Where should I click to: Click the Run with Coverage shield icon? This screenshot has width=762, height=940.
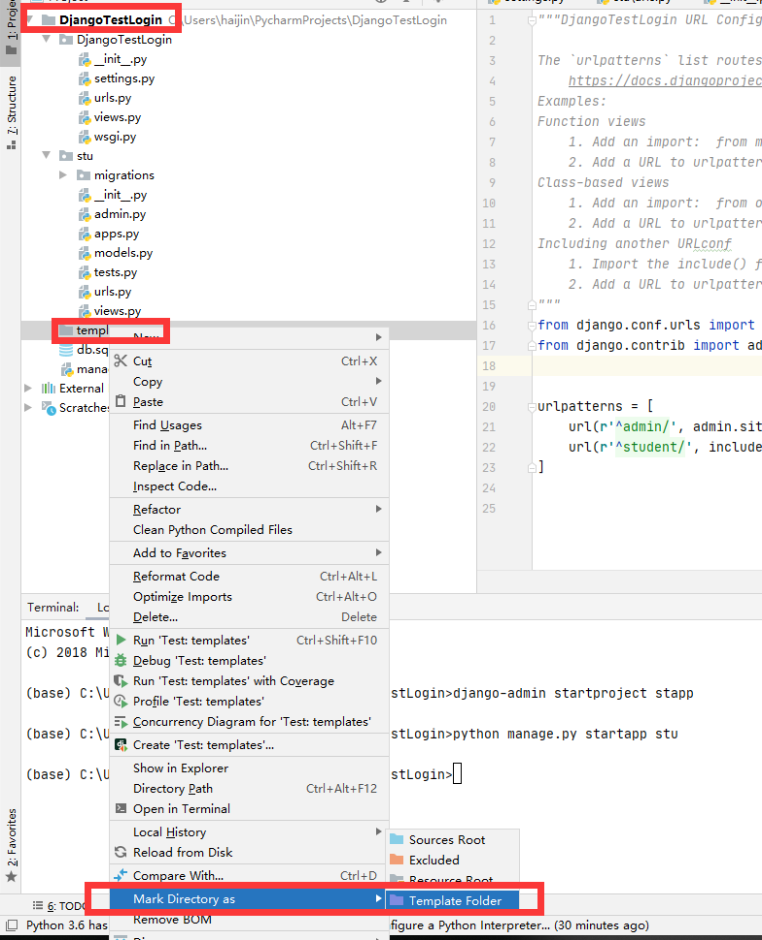(121, 680)
